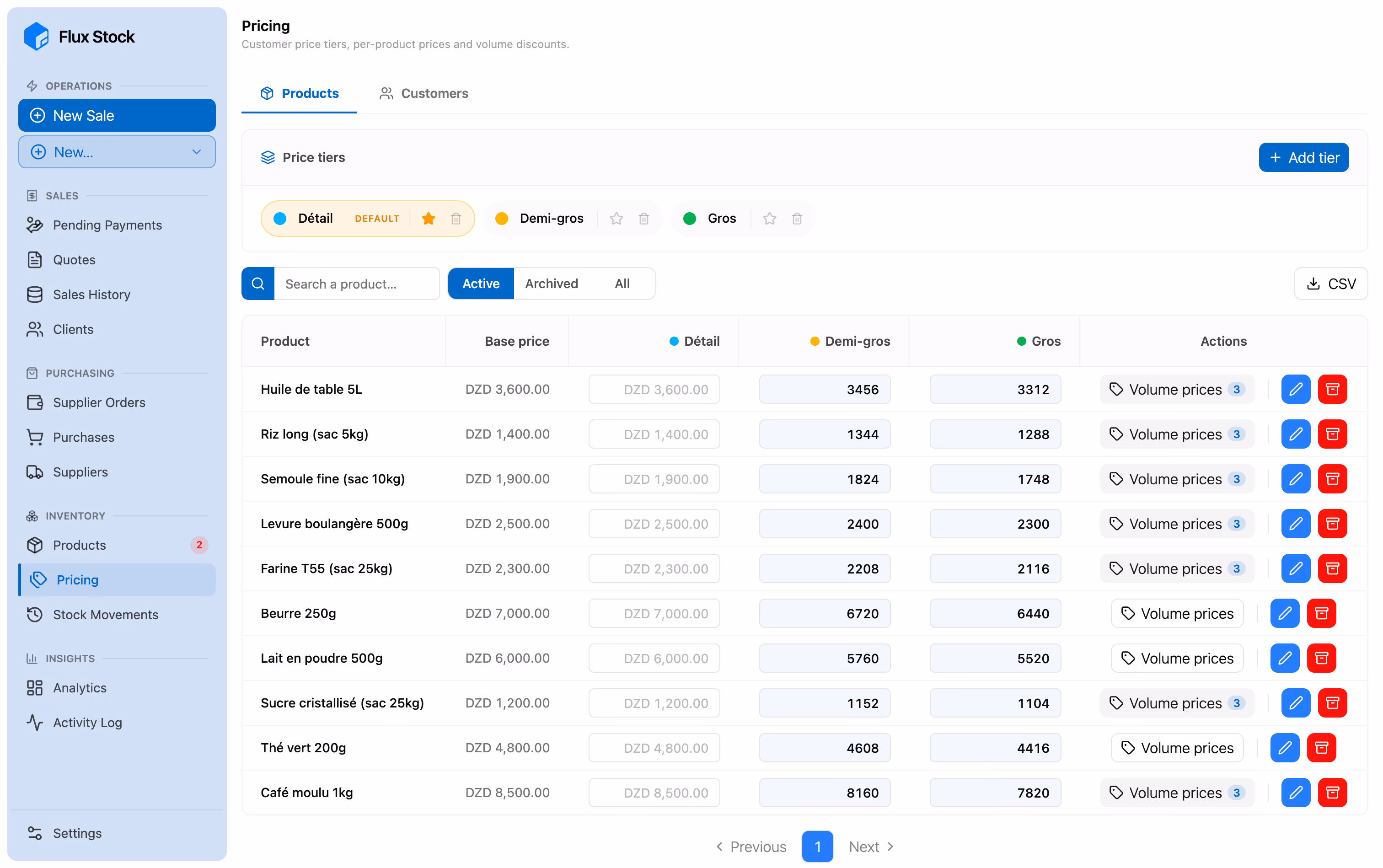Open Volume prices for Beurre 250g
1383x868 pixels.
click(x=1177, y=613)
